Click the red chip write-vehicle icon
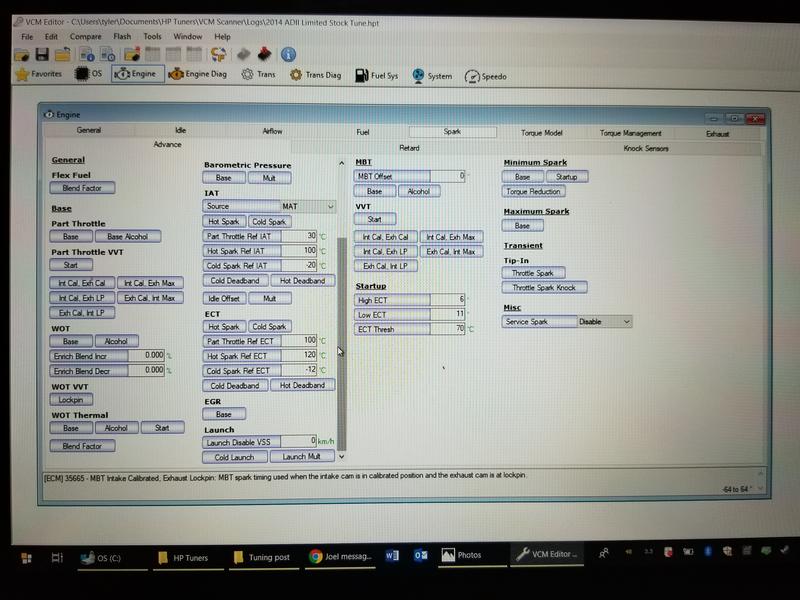The image size is (800, 600). point(264,54)
